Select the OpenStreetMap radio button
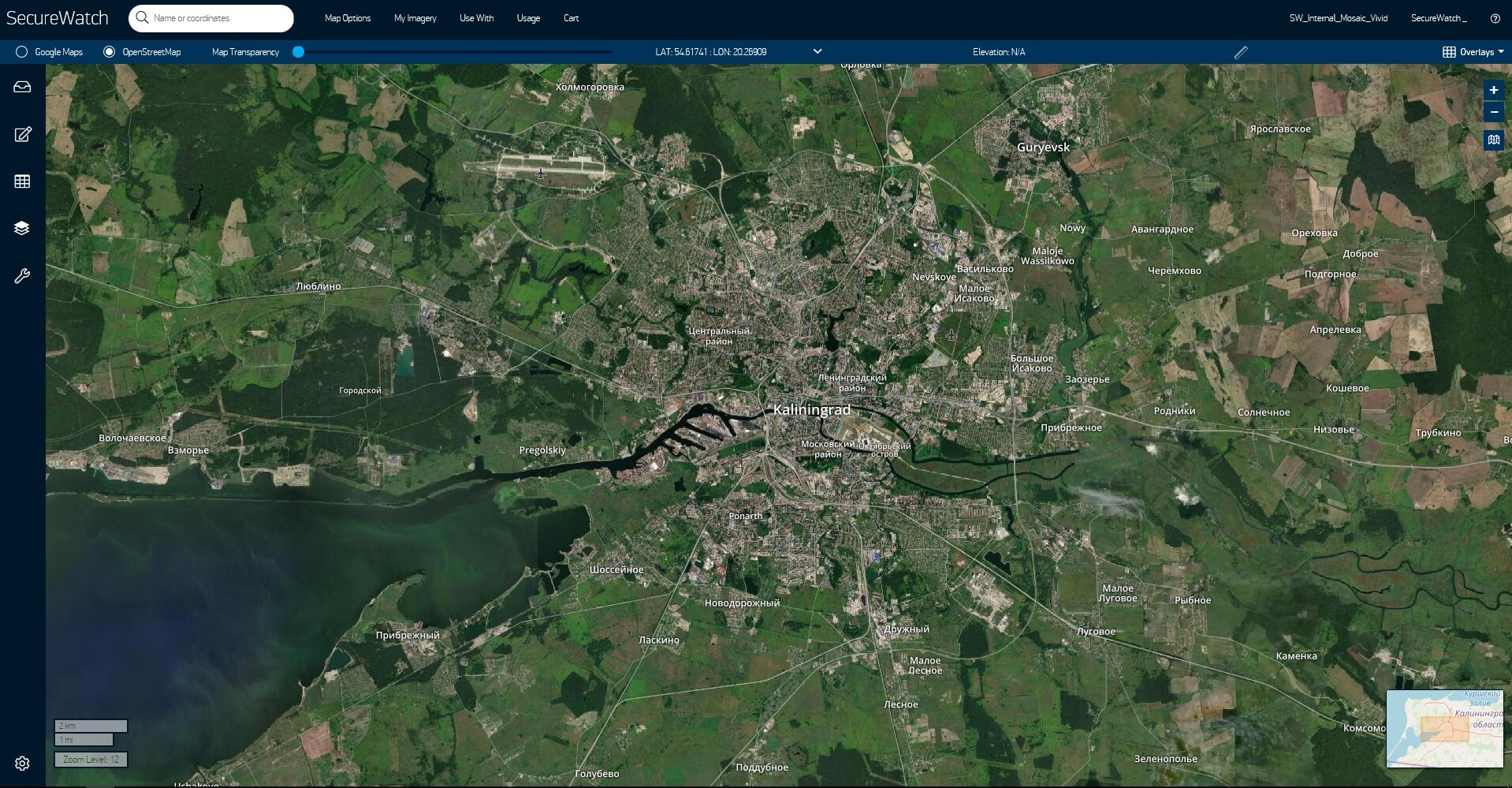 click(110, 52)
